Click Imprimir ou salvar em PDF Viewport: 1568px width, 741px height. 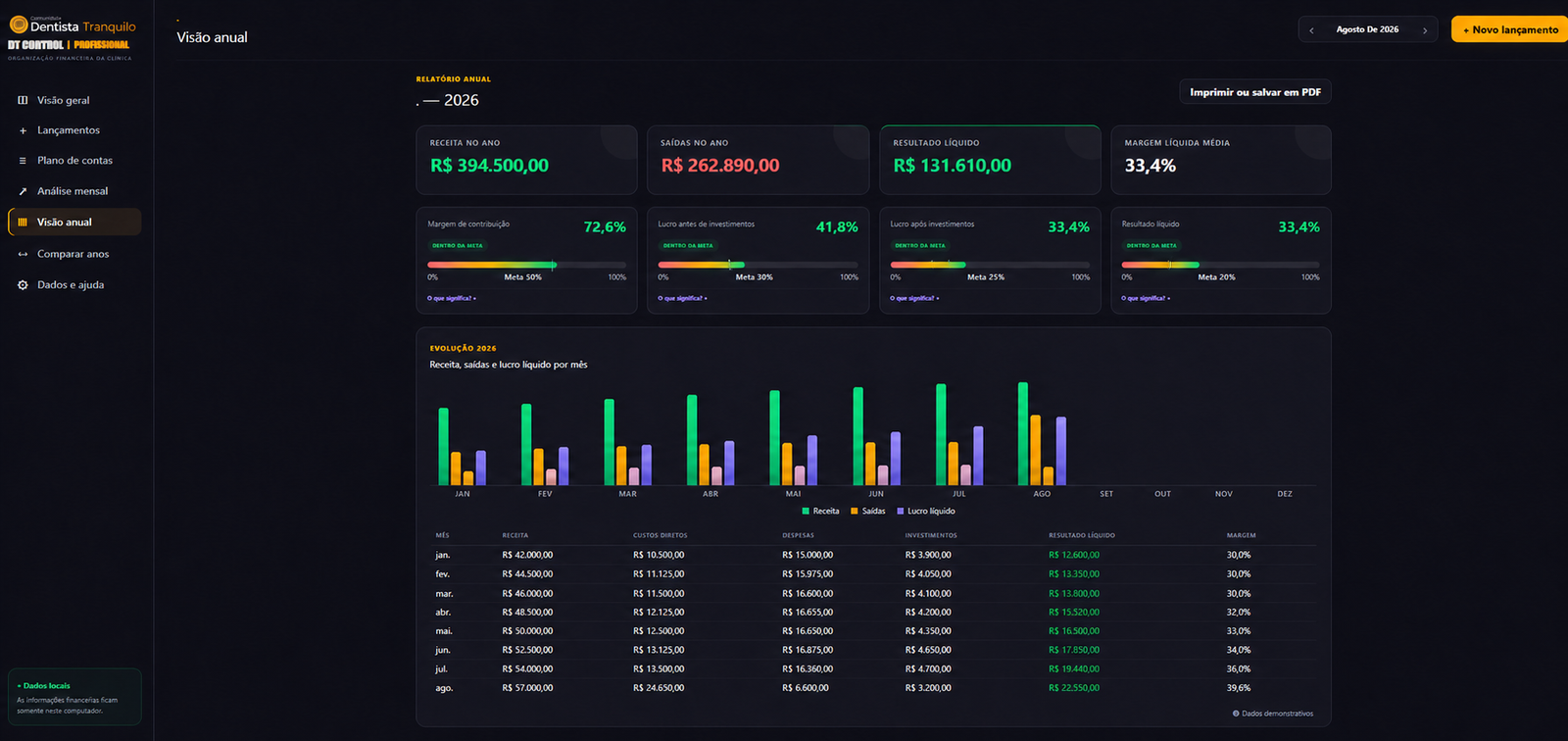[x=1255, y=92]
